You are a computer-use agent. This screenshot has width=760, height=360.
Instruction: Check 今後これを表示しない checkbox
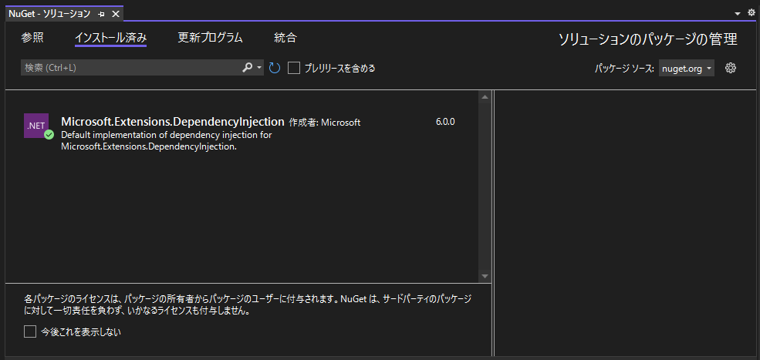[30, 332]
